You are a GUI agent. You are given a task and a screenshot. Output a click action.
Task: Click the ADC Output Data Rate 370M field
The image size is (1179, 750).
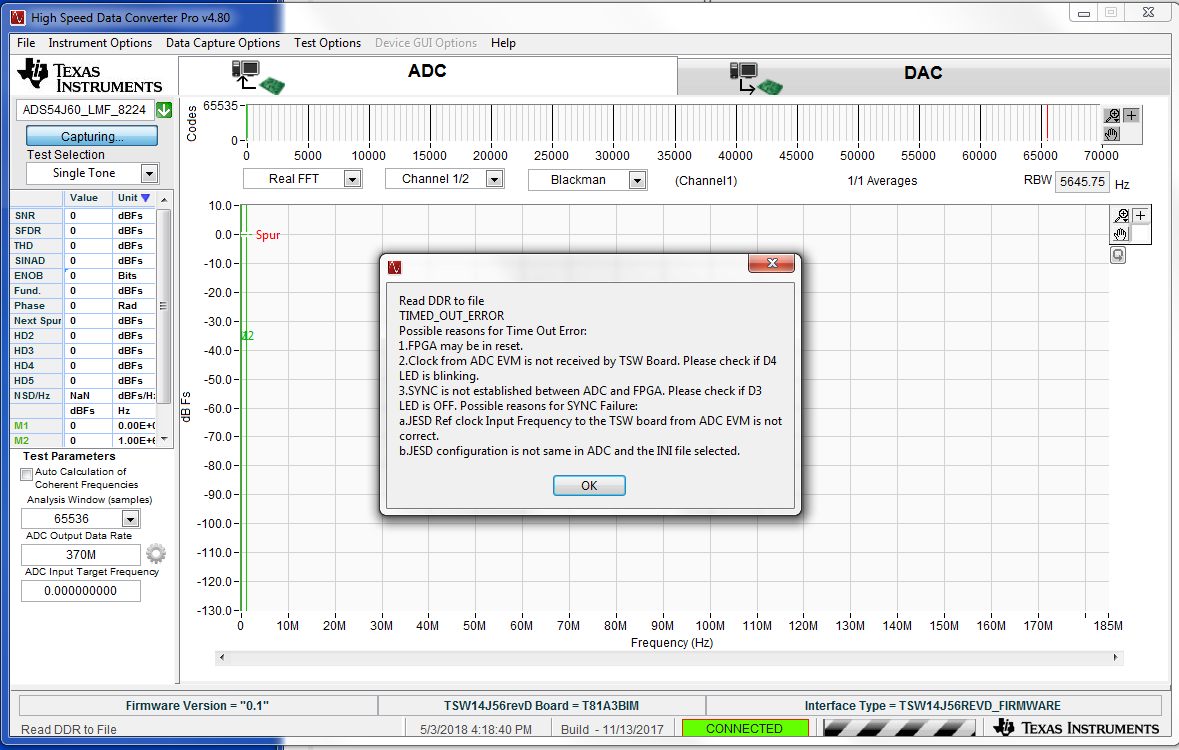(x=80, y=554)
